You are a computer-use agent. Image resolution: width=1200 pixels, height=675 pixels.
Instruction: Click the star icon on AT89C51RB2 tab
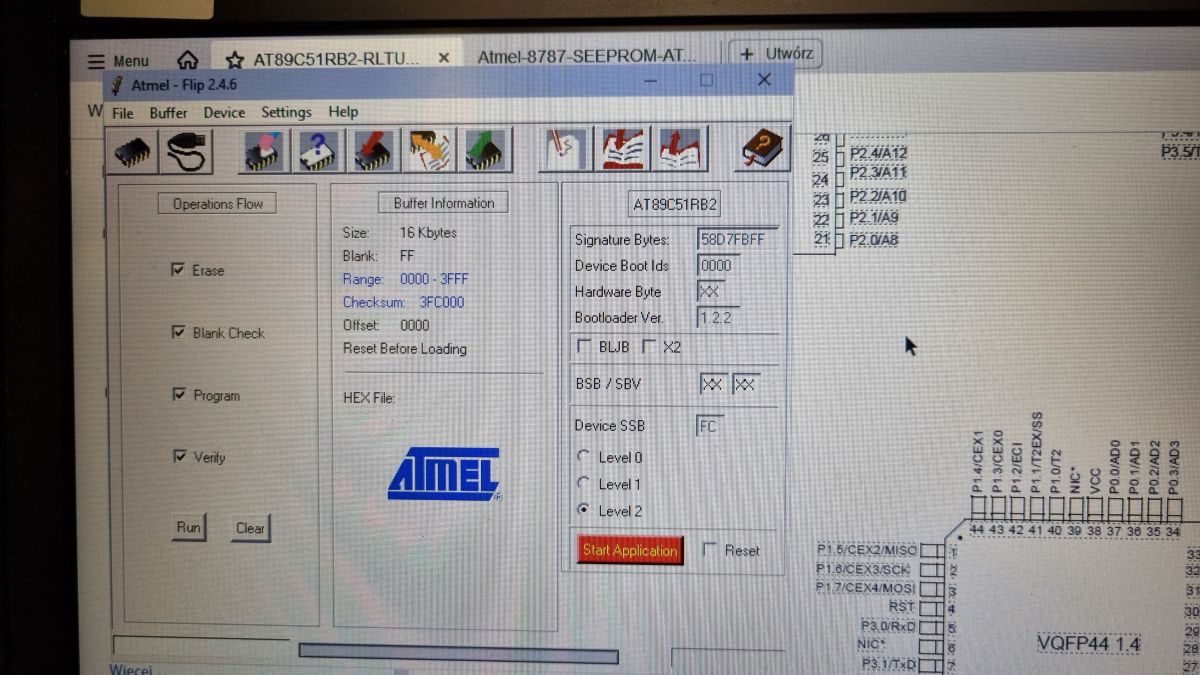(235, 59)
